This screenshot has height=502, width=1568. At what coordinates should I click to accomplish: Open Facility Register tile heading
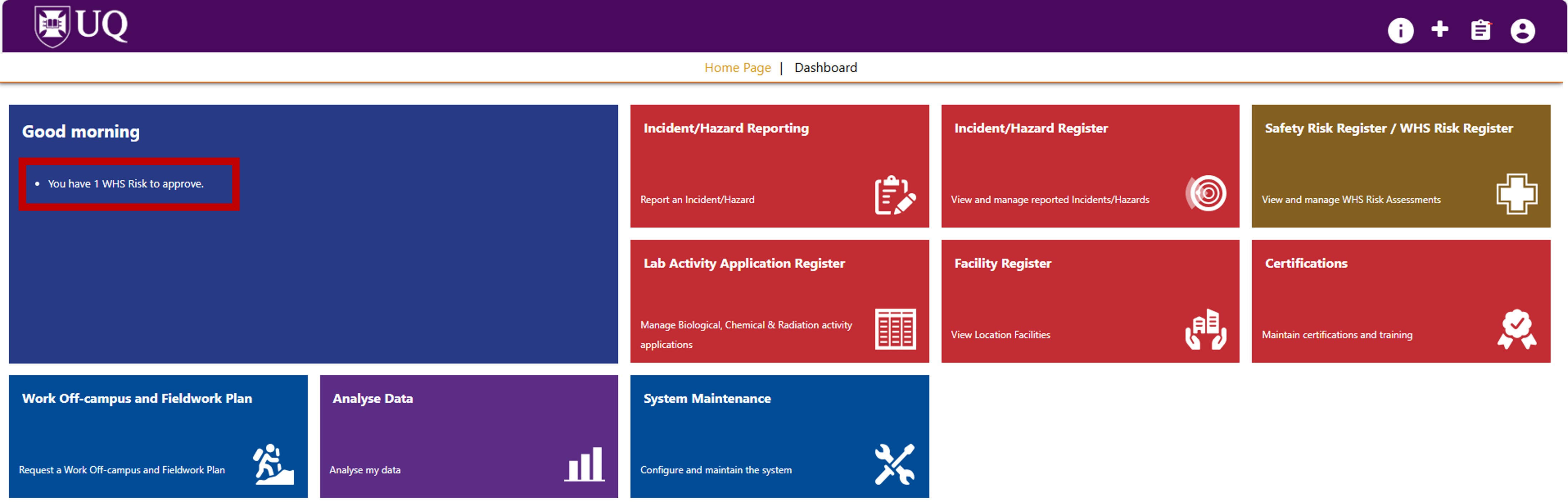pyautogui.click(x=1002, y=263)
